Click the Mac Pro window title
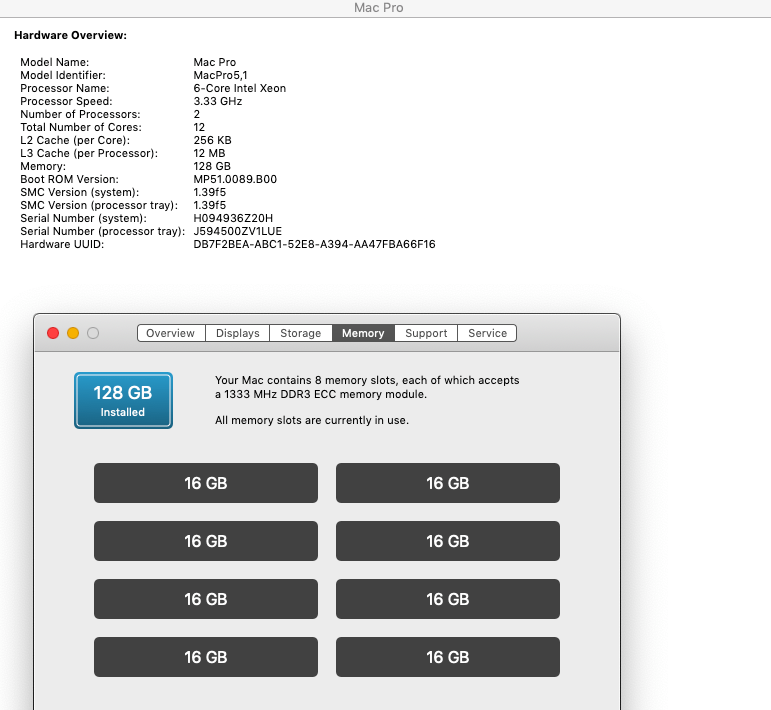The height and width of the screenshot is (710, 771). [379, 8]
